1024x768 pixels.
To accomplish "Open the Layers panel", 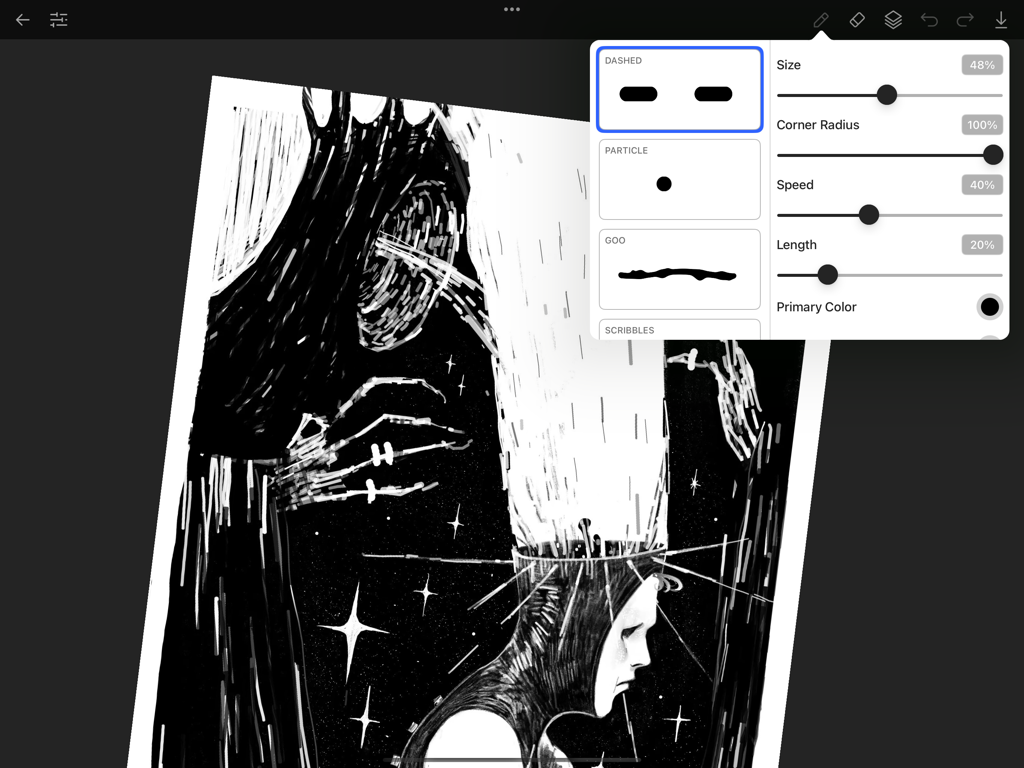I will [x=893, y=19].
